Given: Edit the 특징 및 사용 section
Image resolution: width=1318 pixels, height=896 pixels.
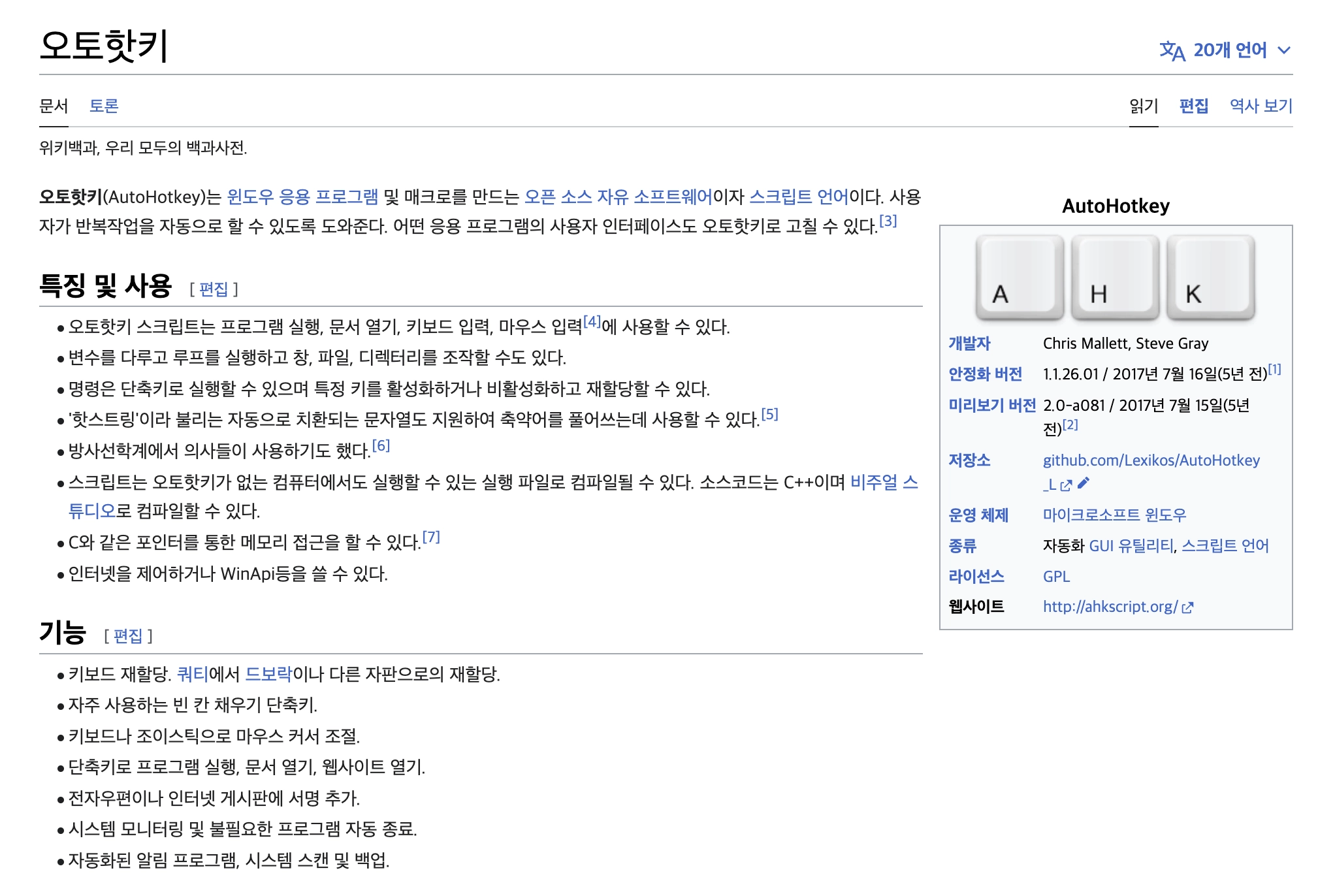Looking at the screenshot, I should point(214,289).
